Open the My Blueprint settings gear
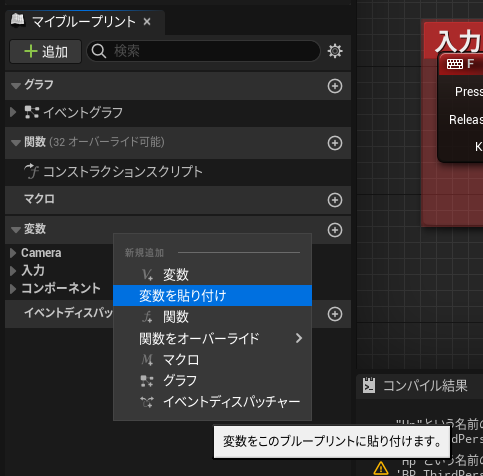483x476 pixels. (x=335, y=51)
